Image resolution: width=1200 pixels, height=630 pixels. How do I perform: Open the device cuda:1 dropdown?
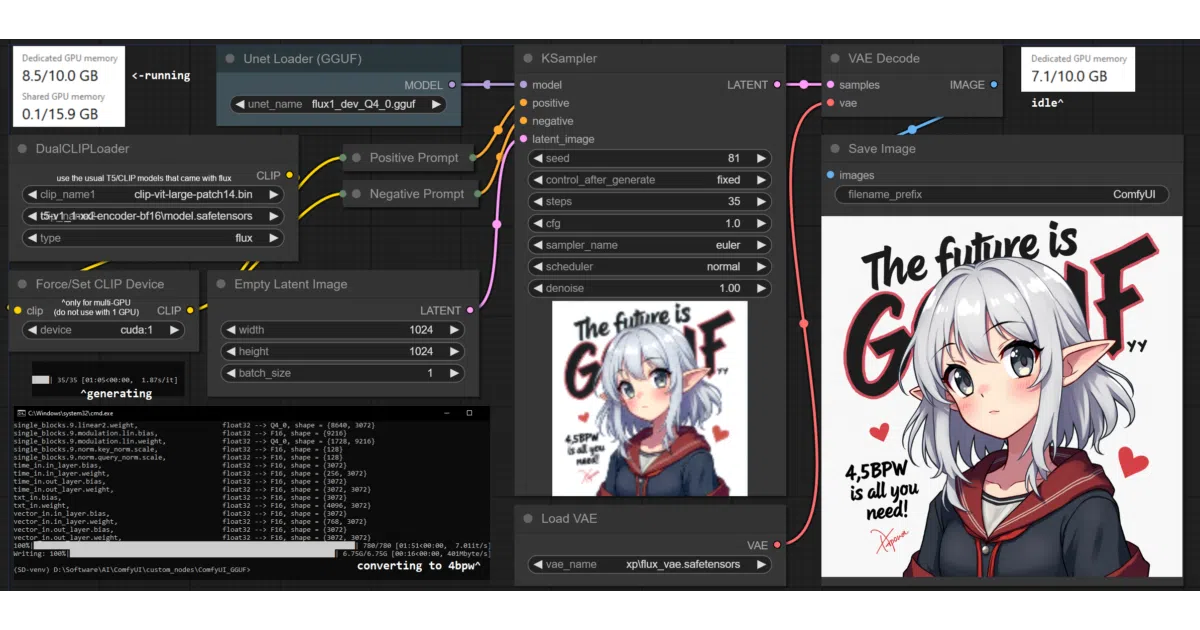(104, 330)
